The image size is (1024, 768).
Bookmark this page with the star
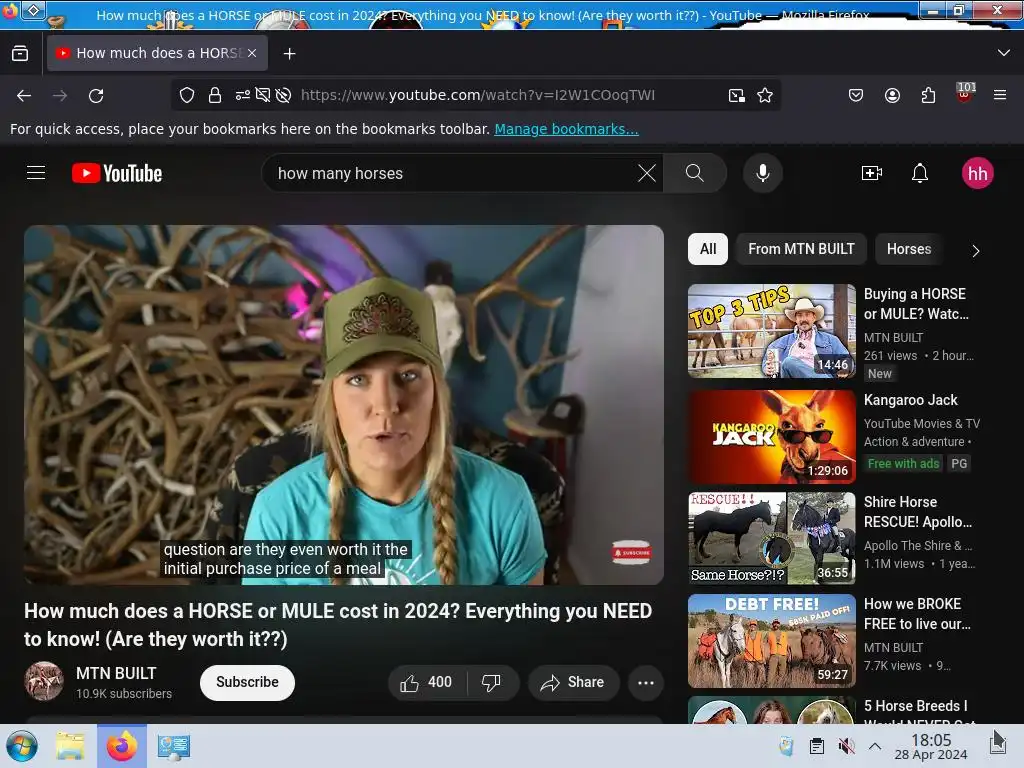(765, 95)
